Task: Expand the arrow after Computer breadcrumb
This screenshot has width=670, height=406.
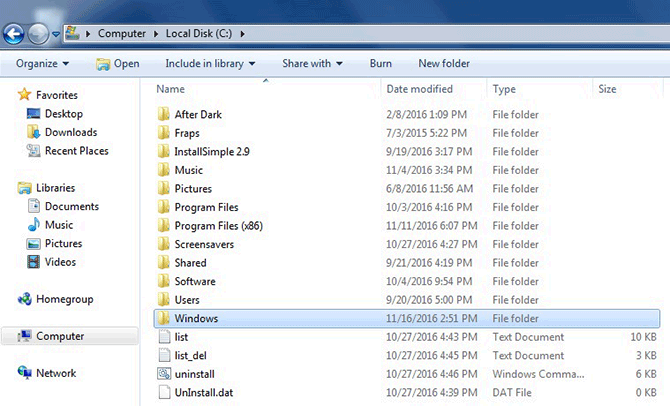Action: (x=156, y=34)
